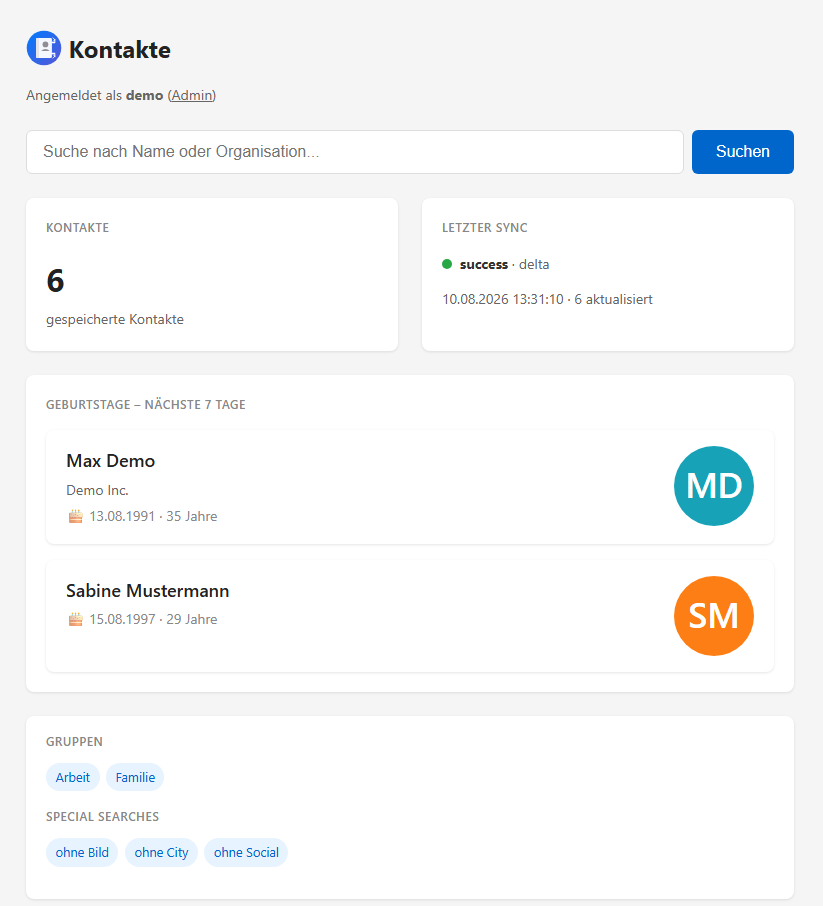Image resolution: width=823 pixels, height=906 pixels.
Task: Open the Admin link
Action: [x=192, y=95]
